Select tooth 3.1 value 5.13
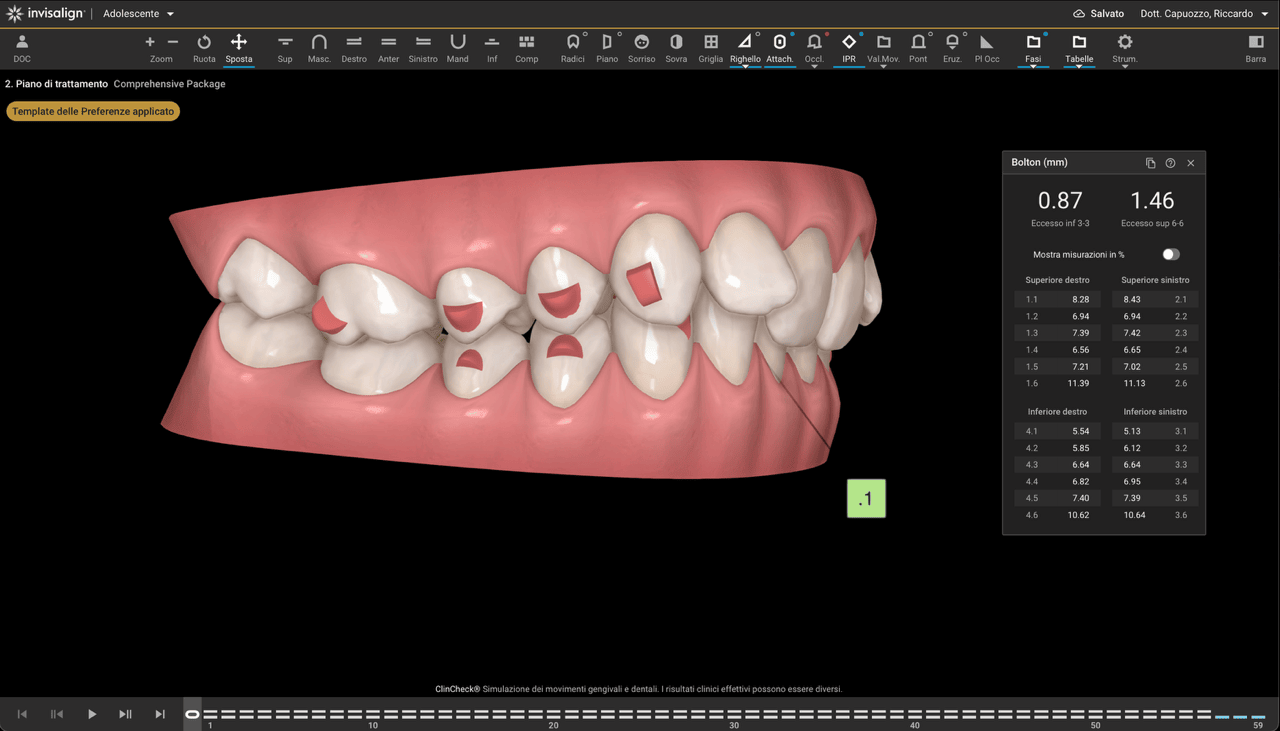Viewport: 1280px width, 731px height. click(1132, 431)
